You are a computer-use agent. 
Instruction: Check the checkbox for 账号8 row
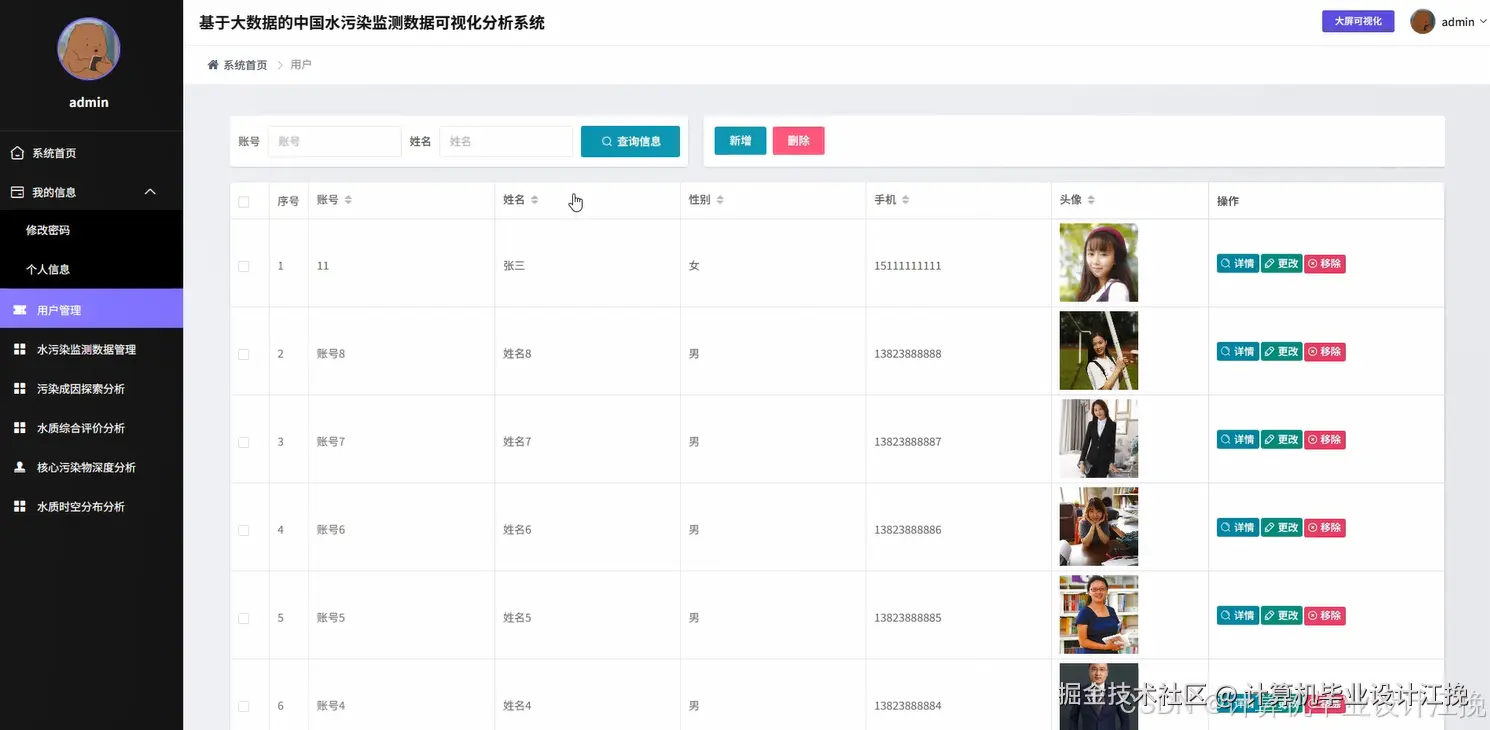pos(244,354)
